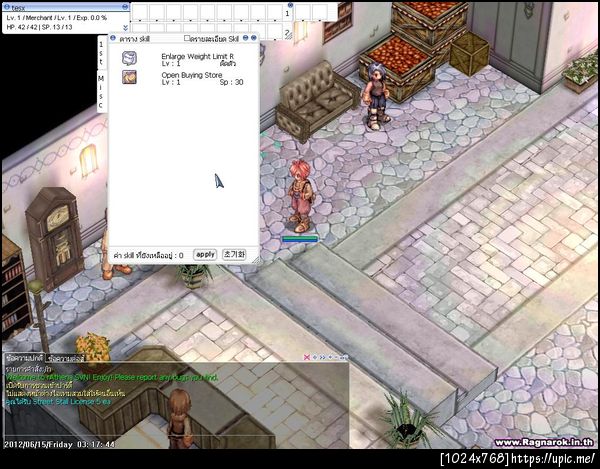Viewport: 600px width, 469px height.
Task: Select the first chat tab on the left
Action: tap(24, 358)
